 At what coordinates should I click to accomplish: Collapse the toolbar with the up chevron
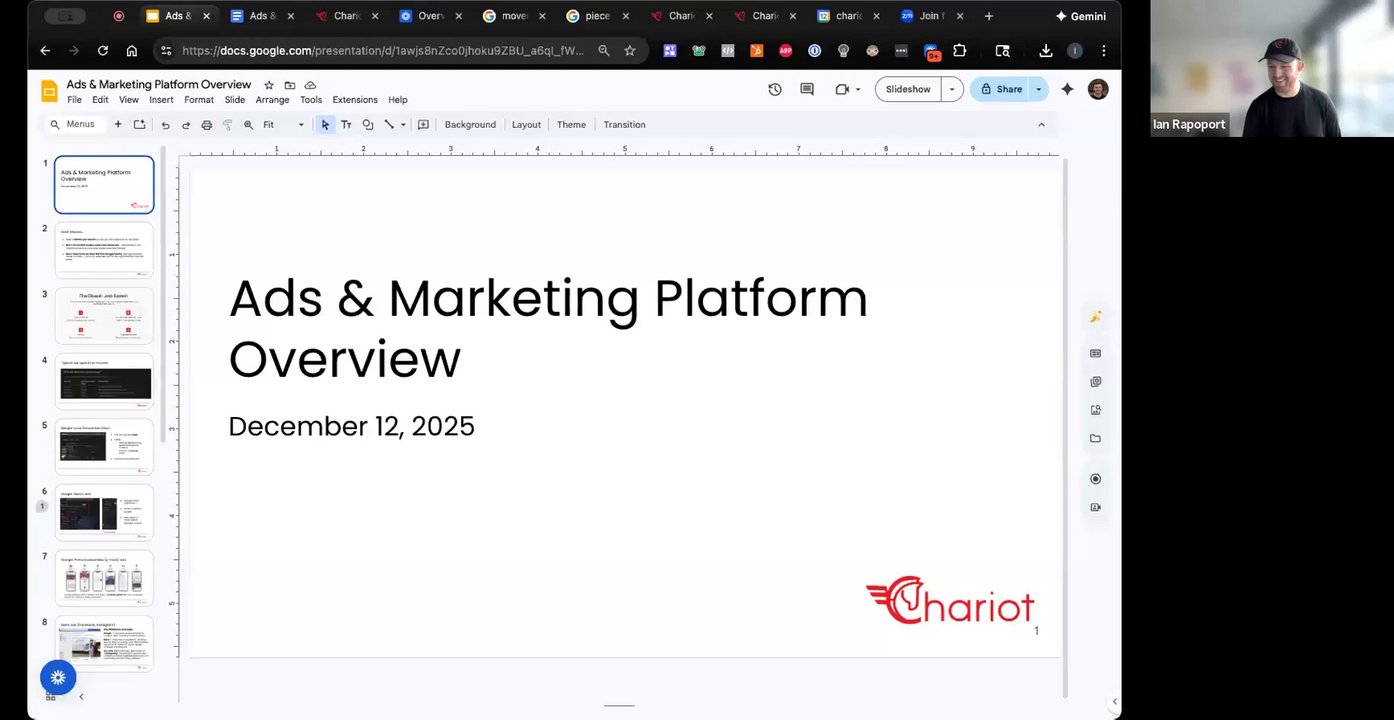pos(1041,125)
